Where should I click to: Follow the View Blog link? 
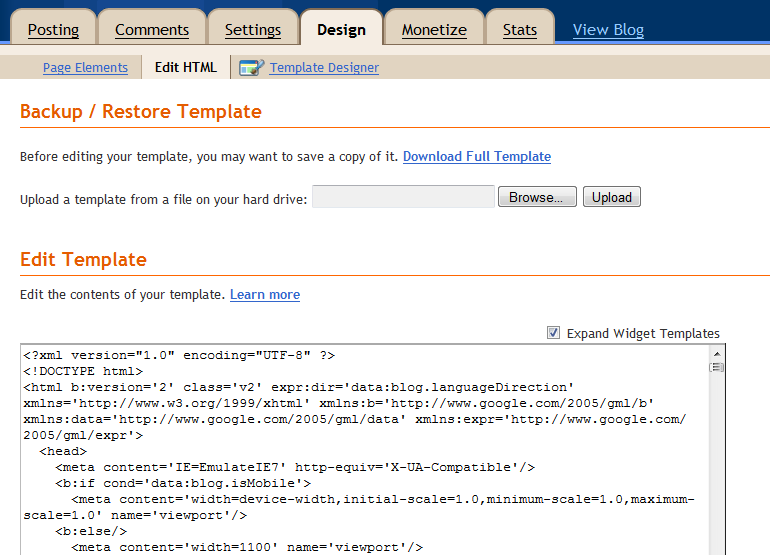tap(608, 30)
